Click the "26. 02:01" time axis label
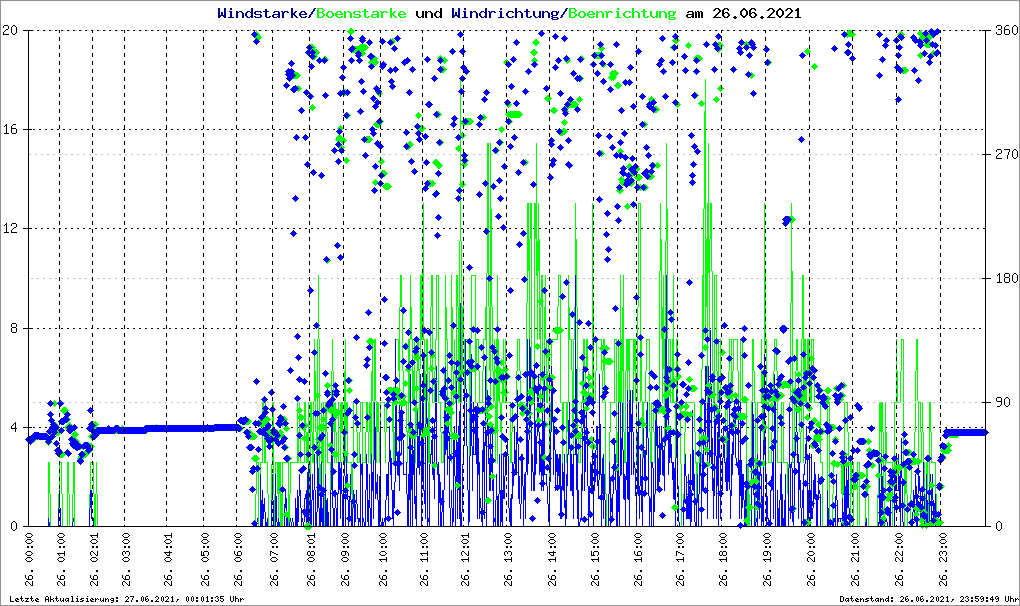 tap(94, 559)
